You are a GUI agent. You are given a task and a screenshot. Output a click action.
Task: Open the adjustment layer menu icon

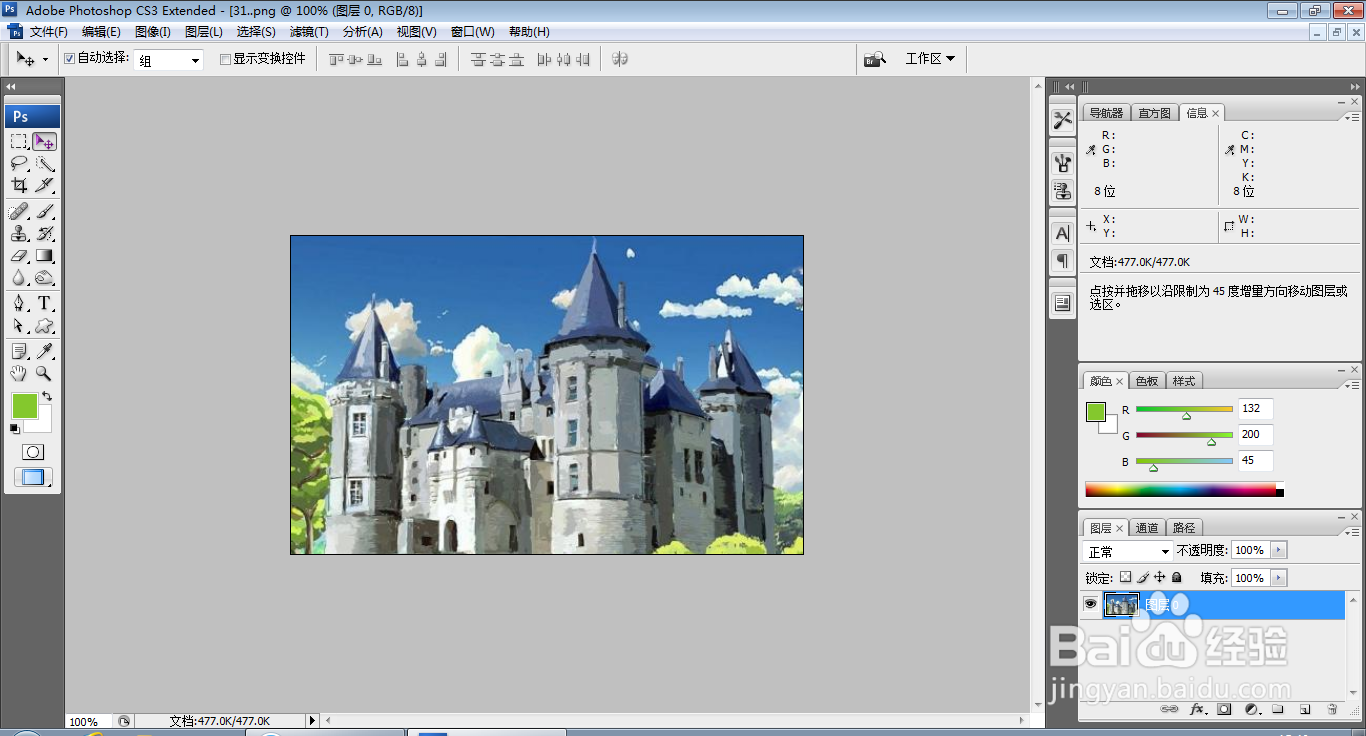pos(1251,709)
